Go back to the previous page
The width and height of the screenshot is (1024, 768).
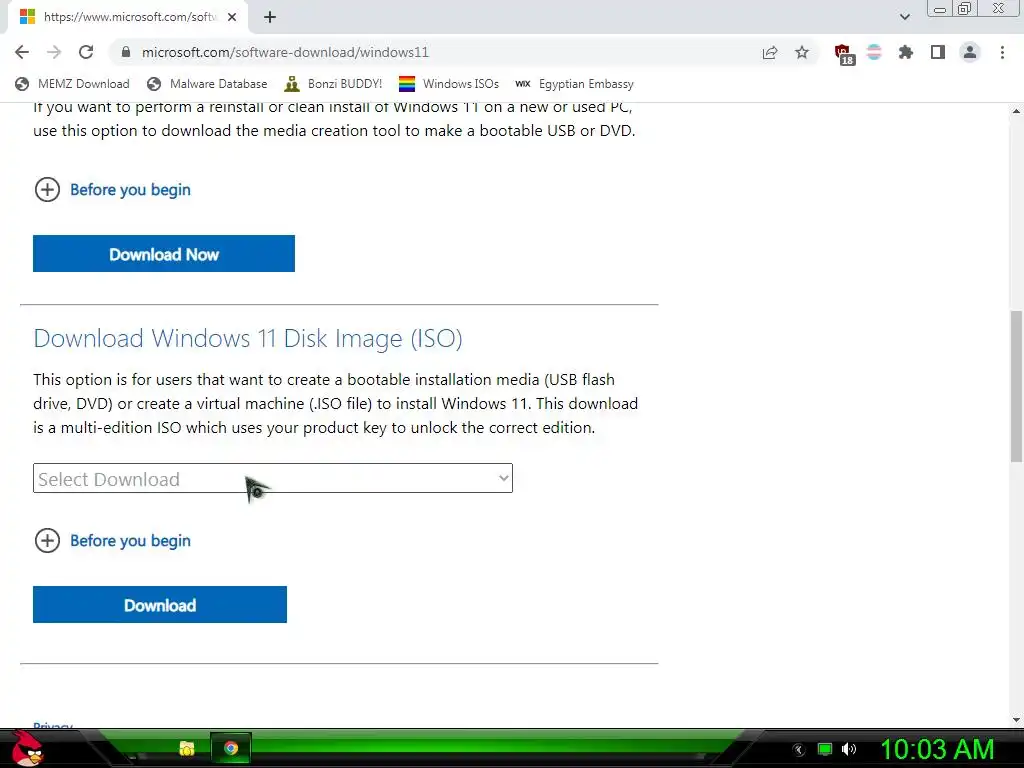click(x=22, y=52)
